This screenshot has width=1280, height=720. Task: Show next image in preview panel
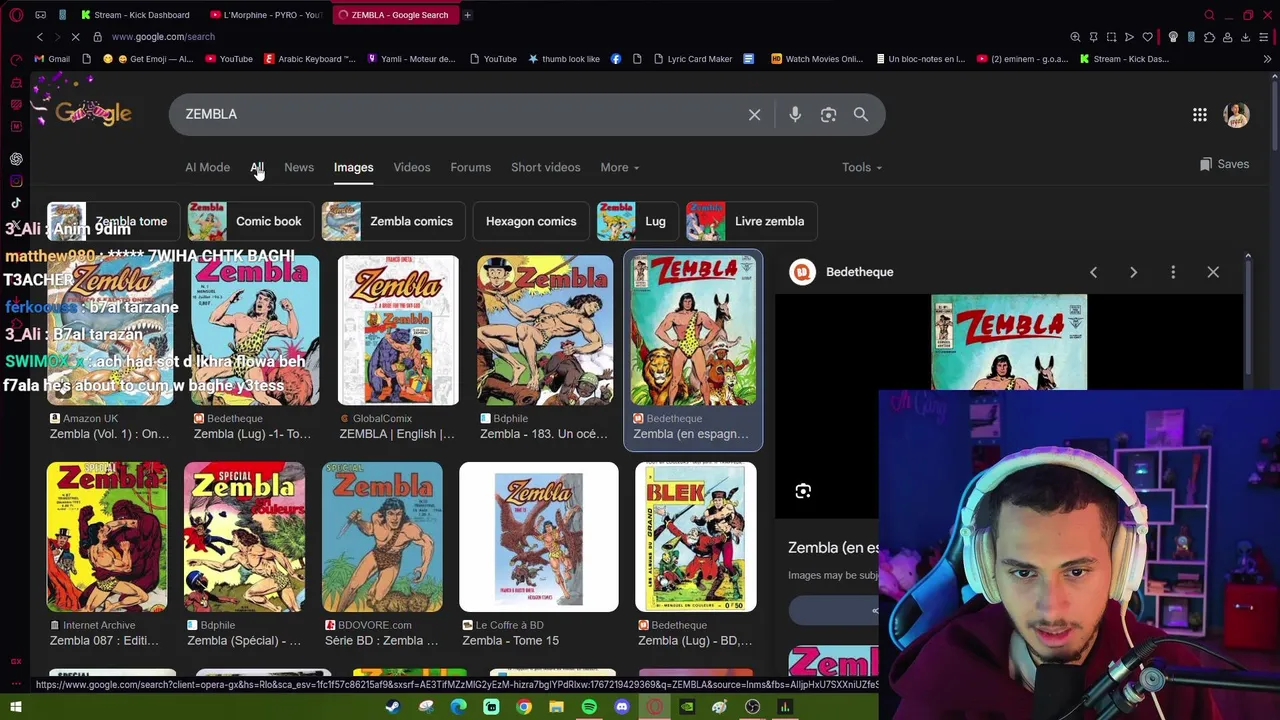click(x=1133, y=272)
